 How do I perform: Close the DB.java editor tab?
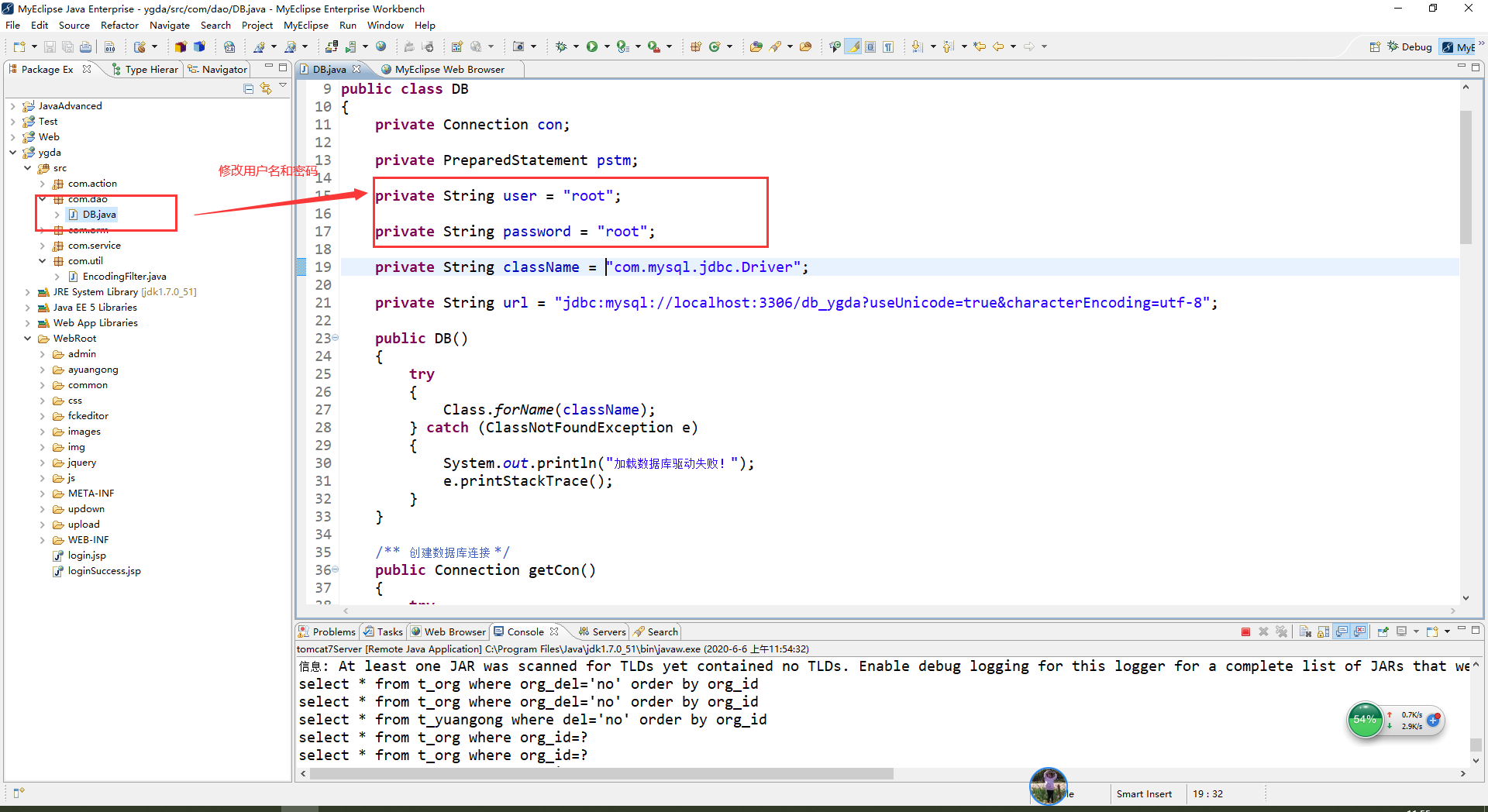pos(356,69)
